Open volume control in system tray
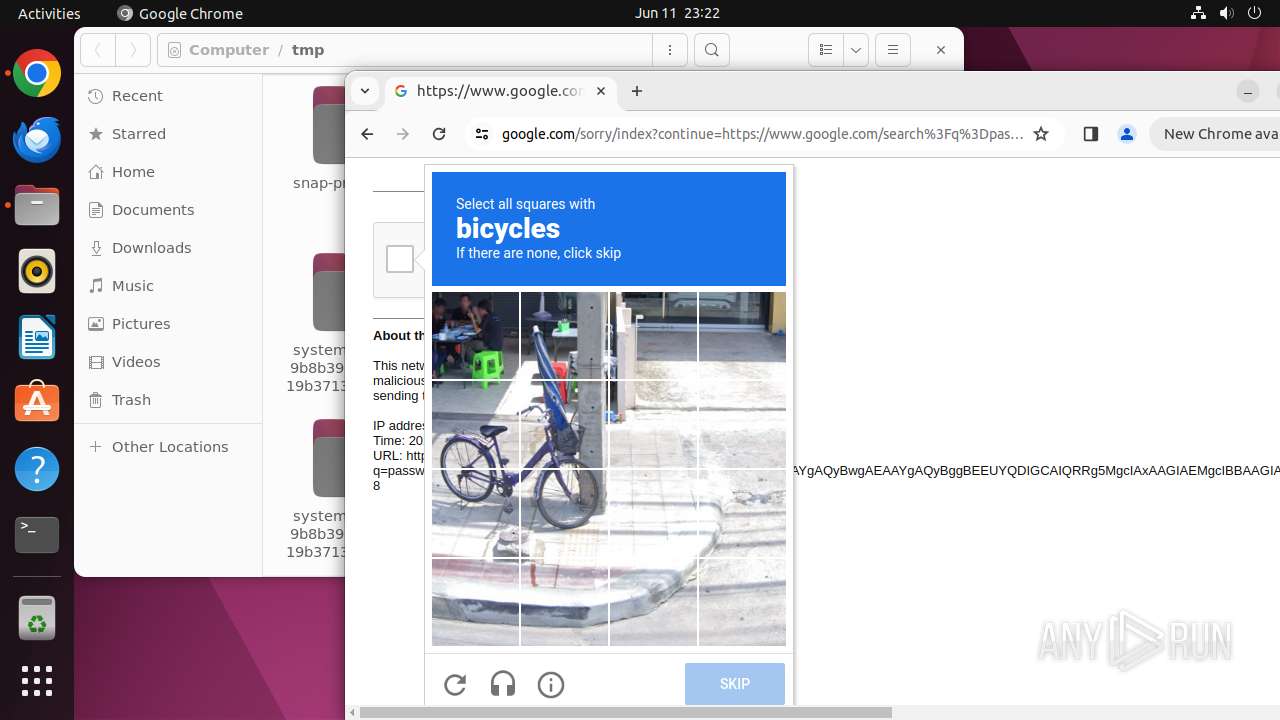 (x=1227, y=13)
